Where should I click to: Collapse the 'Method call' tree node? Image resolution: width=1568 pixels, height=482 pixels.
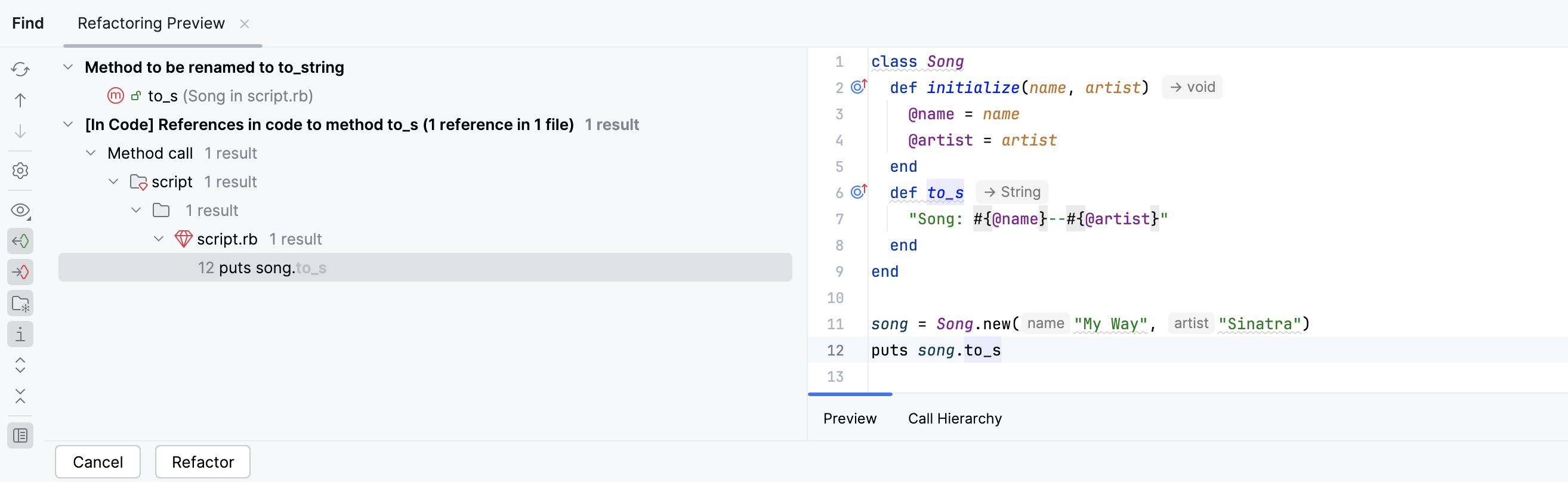tap(91, 153)
